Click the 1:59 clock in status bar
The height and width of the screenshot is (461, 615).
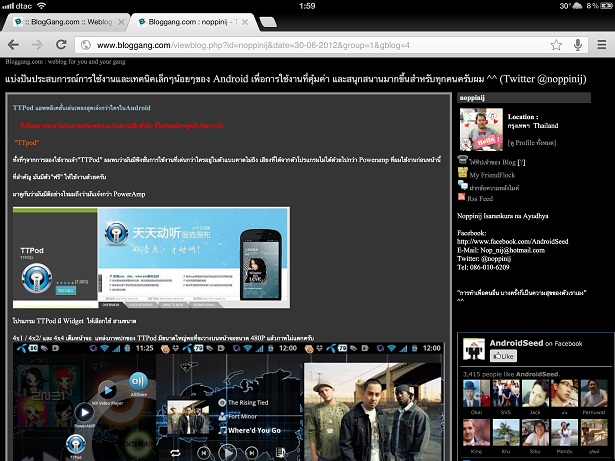307,6
